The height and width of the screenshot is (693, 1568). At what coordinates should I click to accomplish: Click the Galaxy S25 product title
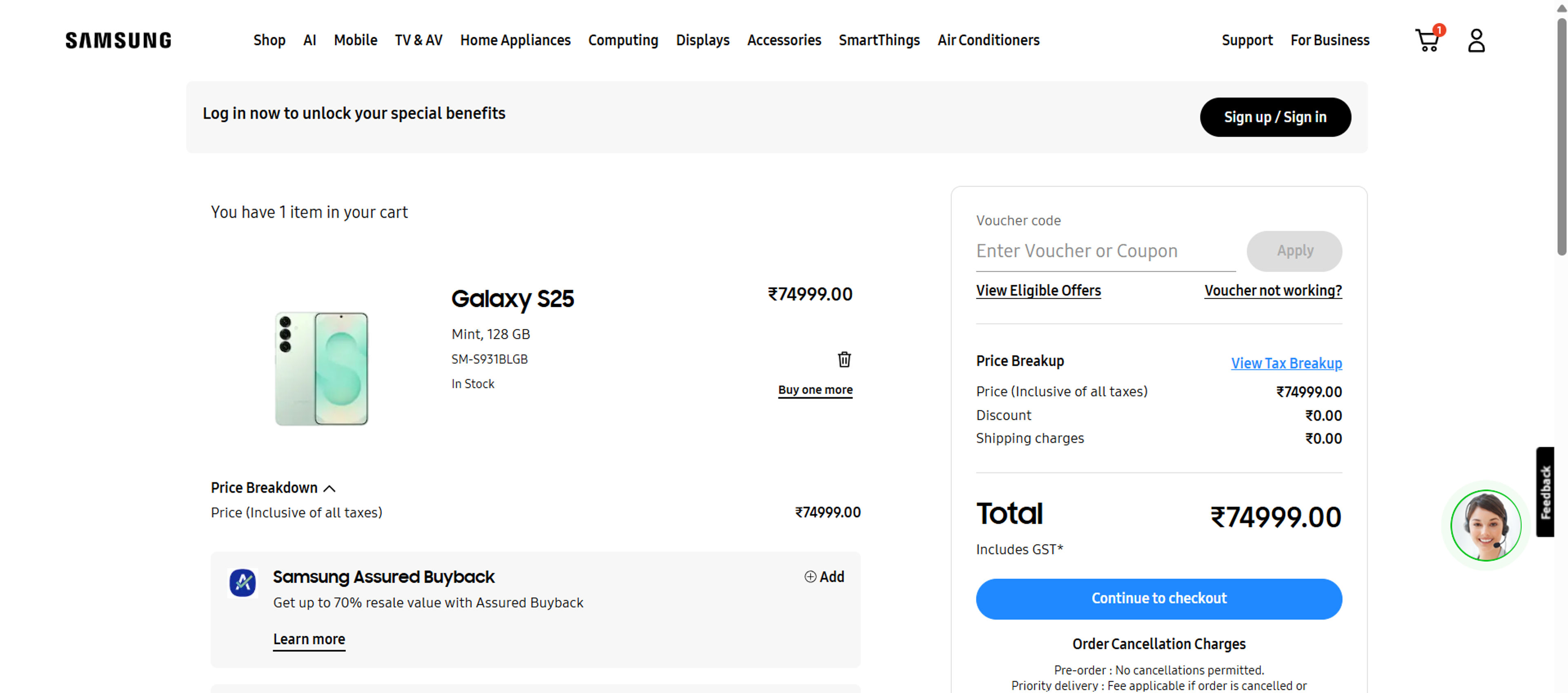coord(512,298)
